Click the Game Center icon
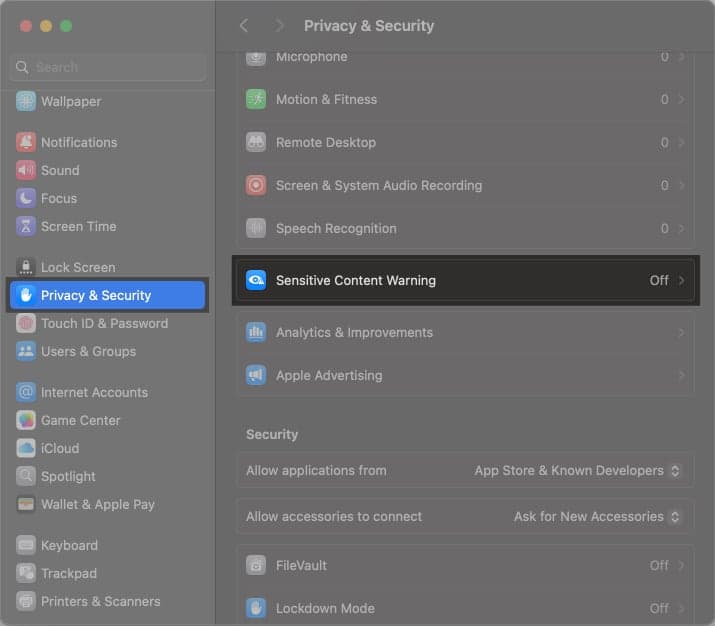The image size is (715, 626). click(26, 420)
